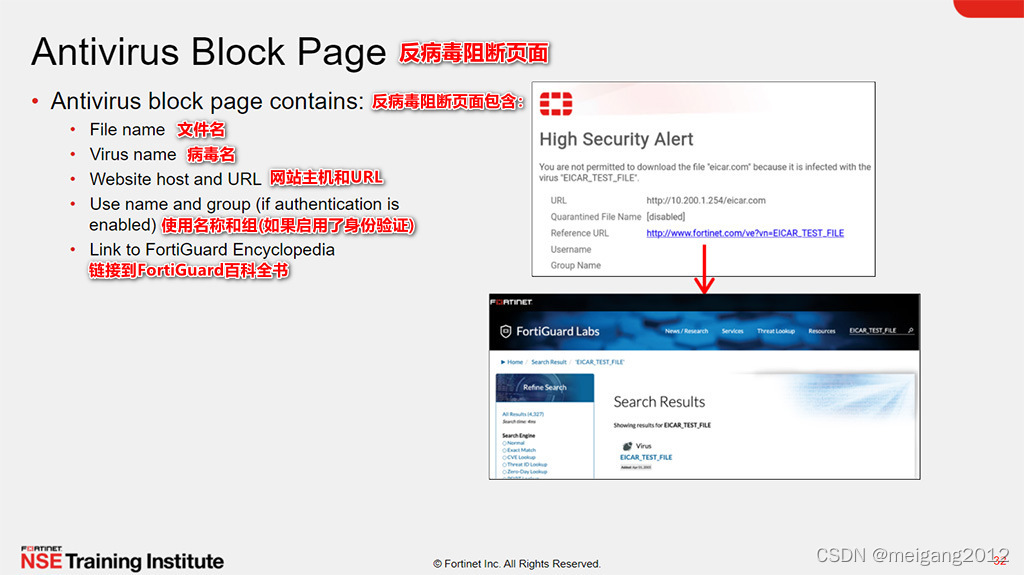The width and height of the screenshot is (1024, 575).
Task: Open the fortinet.com Reference URL link
Action: pyautogui.click(x=745, y=233)
